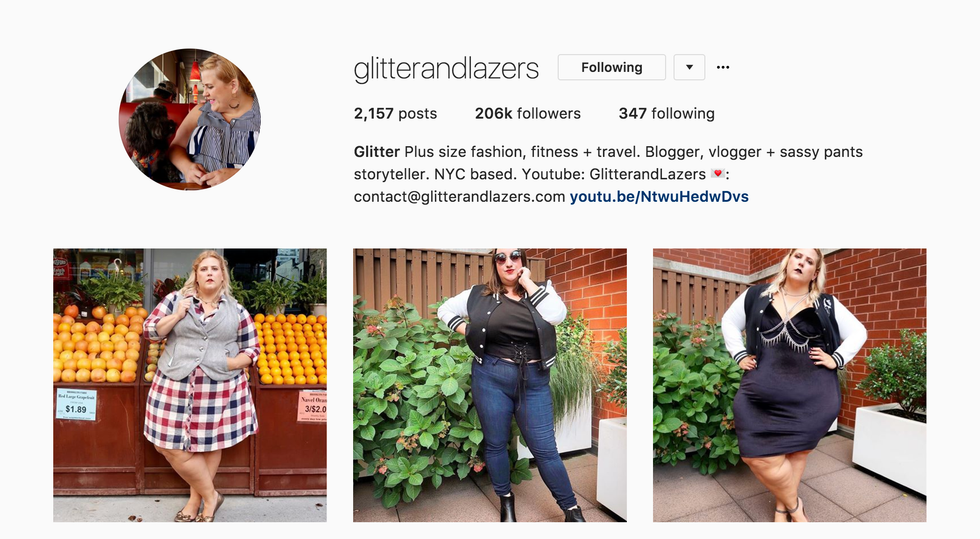Viewport: 980px width, 539px height.
Task: Open the youtu.be/NtwuHedwDvs link
Action: coord(659,197)
